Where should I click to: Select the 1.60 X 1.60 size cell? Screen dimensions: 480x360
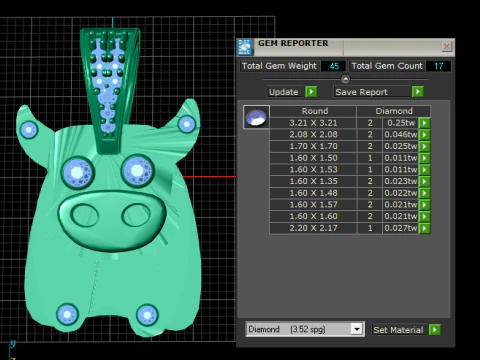pyautogui.click(x=313, y=216)
